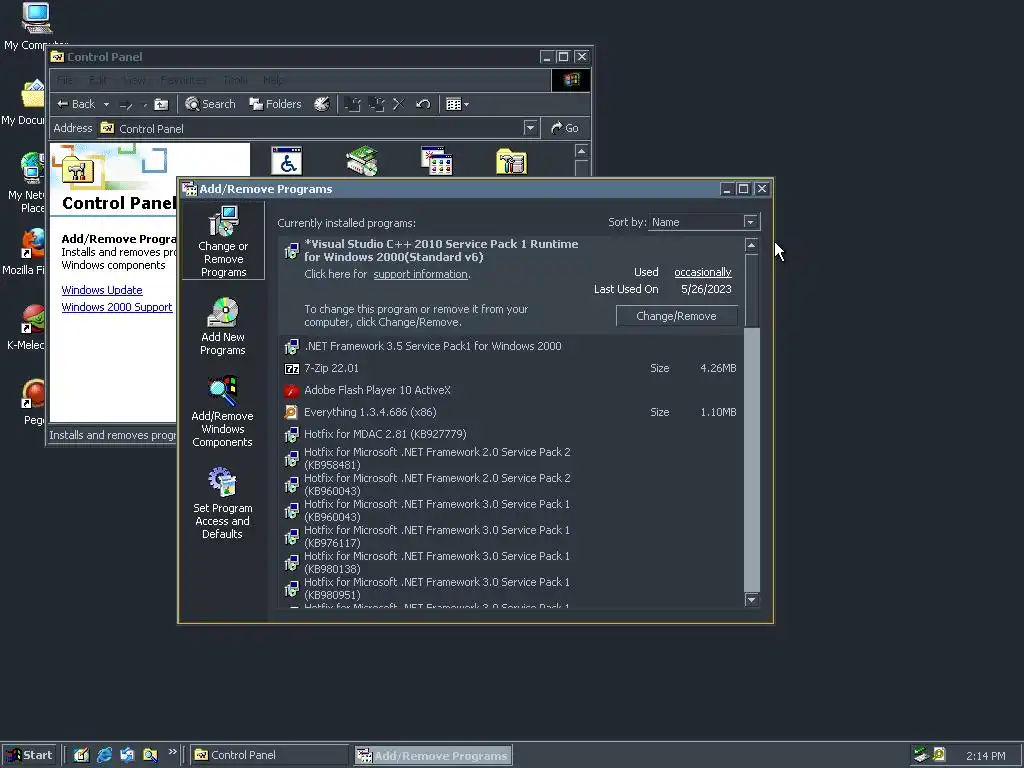Switch to Control Panel taskbar button
The width and height of the screenshot is (1024, 768).
pyautogui.click(x=270, y=755)
